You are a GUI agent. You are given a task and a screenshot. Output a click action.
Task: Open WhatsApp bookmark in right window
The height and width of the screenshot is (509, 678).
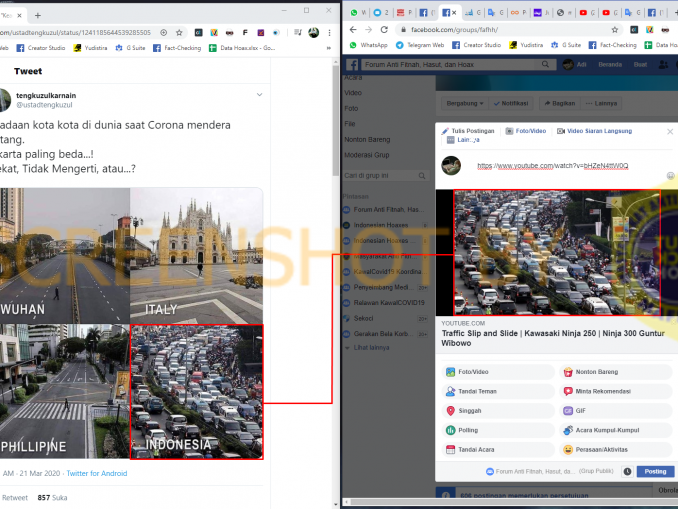click(x=368, y=45)
